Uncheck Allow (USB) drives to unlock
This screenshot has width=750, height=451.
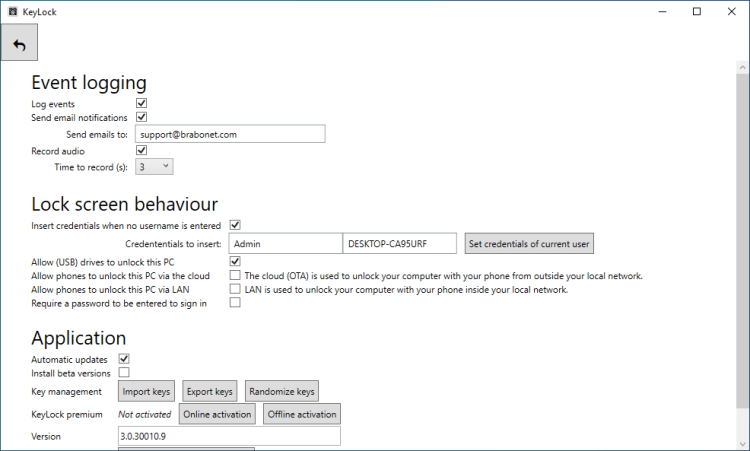click(235, 261)
